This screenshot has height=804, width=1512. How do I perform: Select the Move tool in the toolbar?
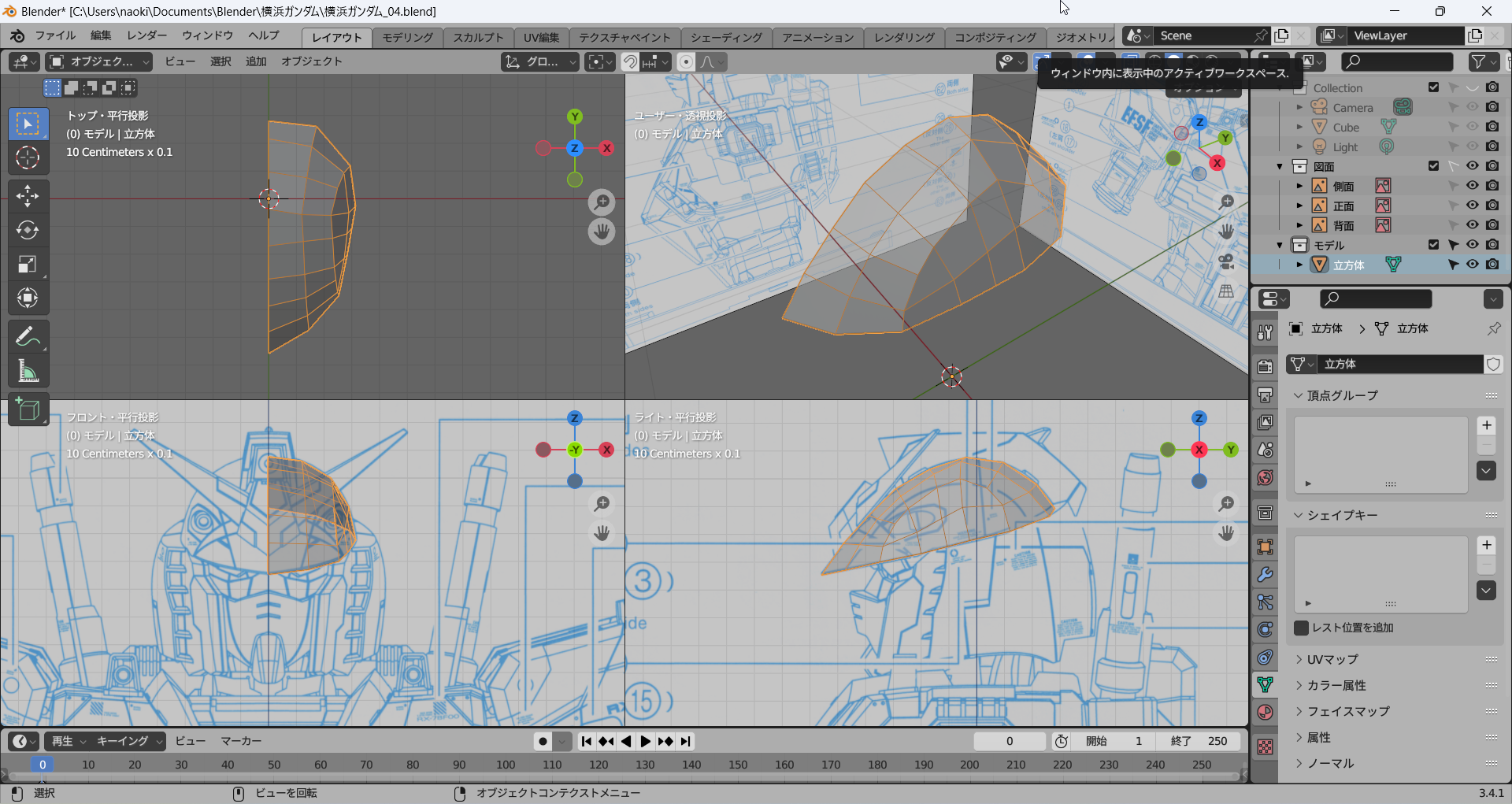tap(28, 195)
